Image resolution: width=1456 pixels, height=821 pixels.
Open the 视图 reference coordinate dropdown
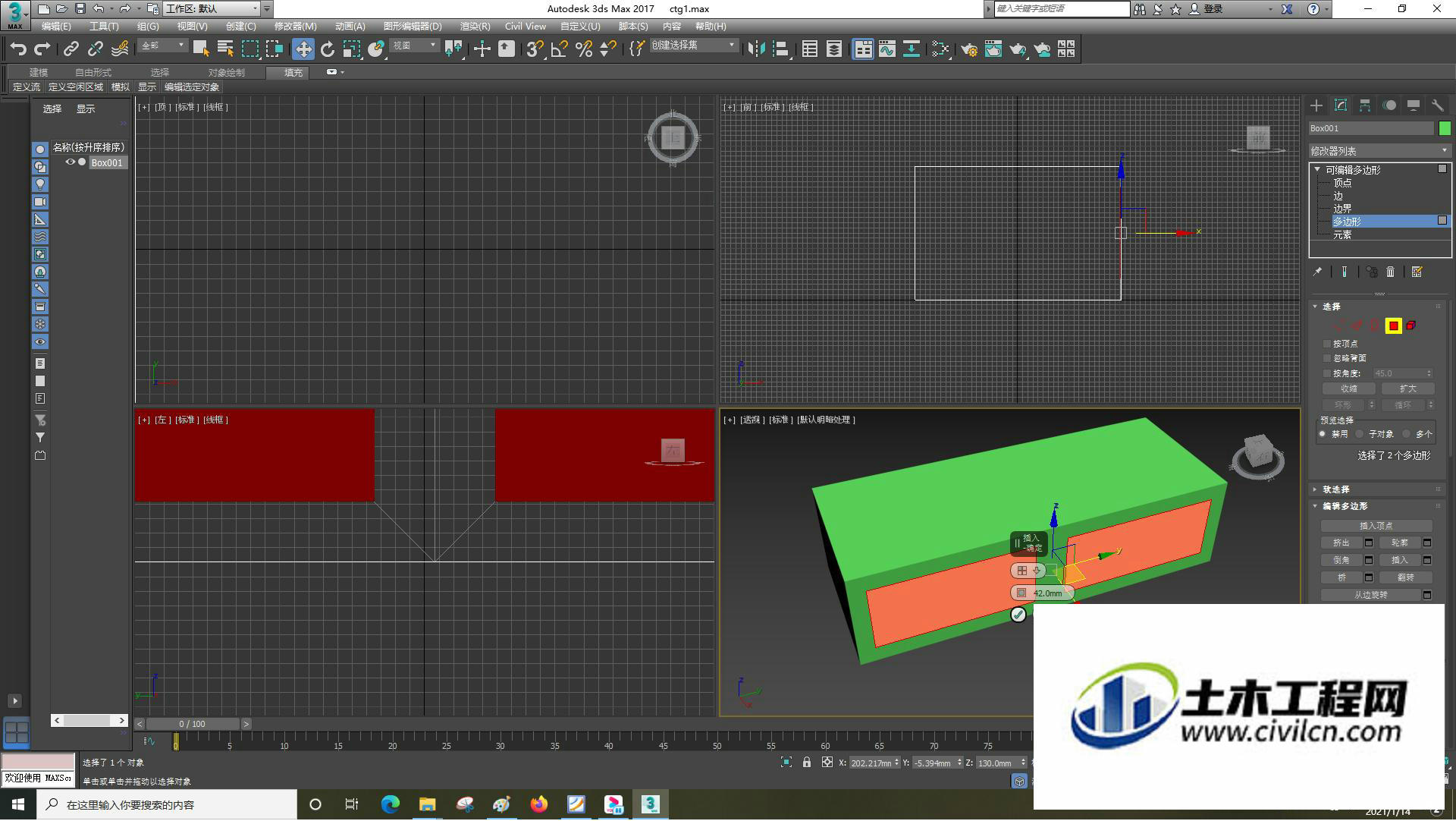(414, 46)
